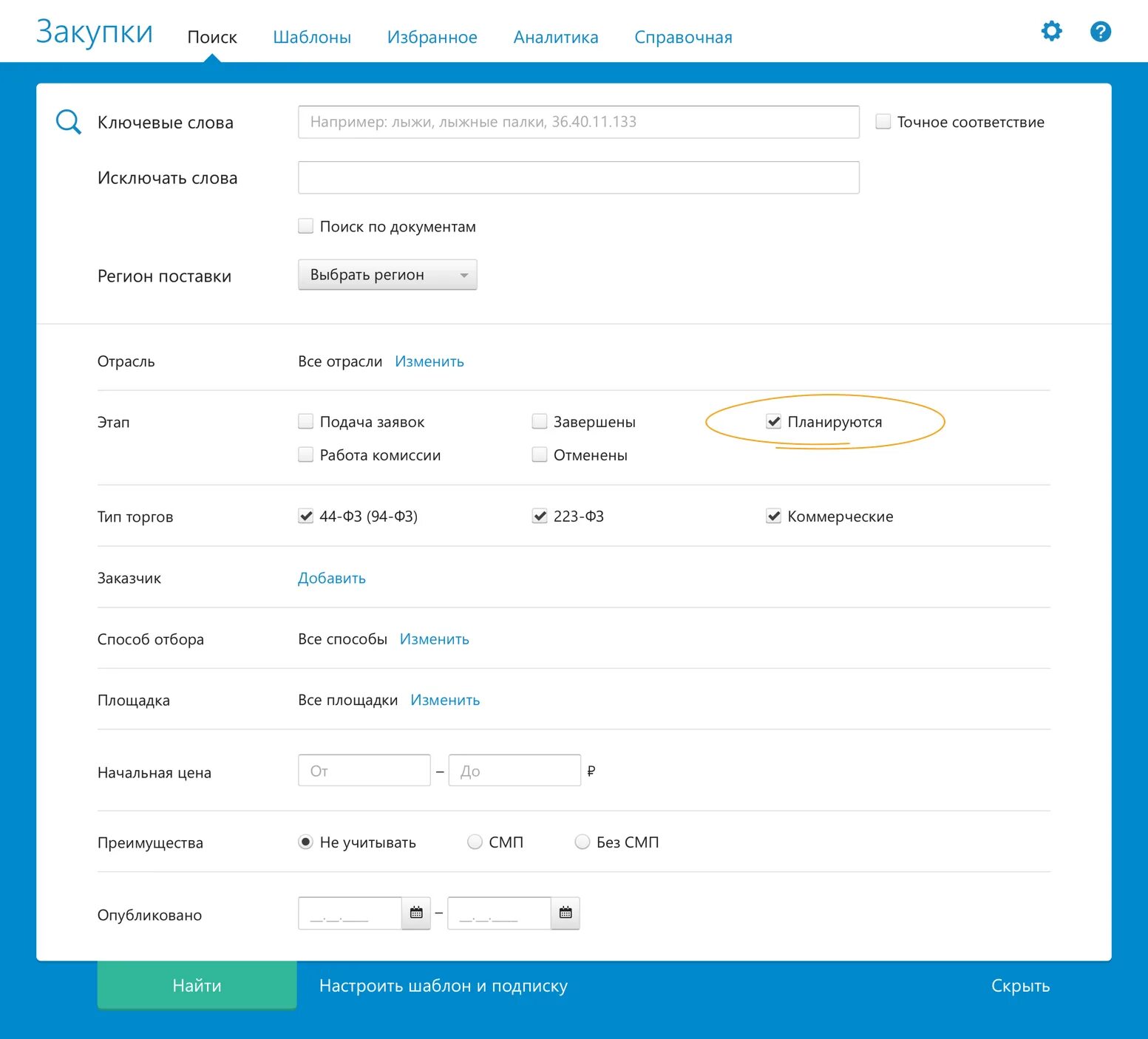Focus the Опубликовано start date field
1148x1039 pixels.
[350, 913]
